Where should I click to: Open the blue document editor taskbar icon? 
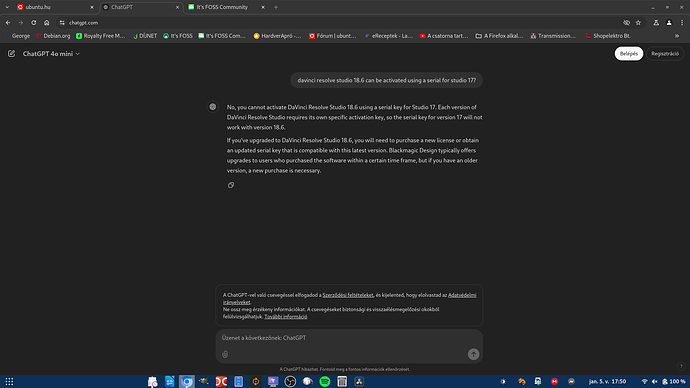pyautogui.click(x=169, y=381)
